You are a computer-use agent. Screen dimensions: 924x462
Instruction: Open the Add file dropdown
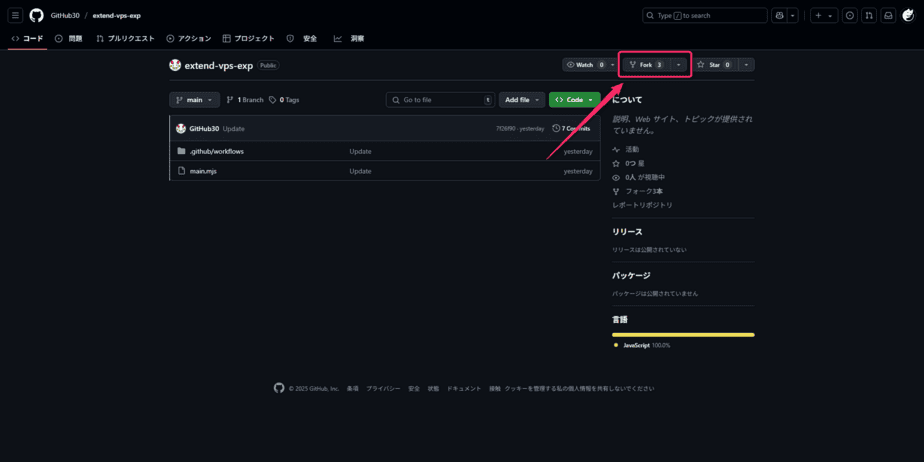522,100
